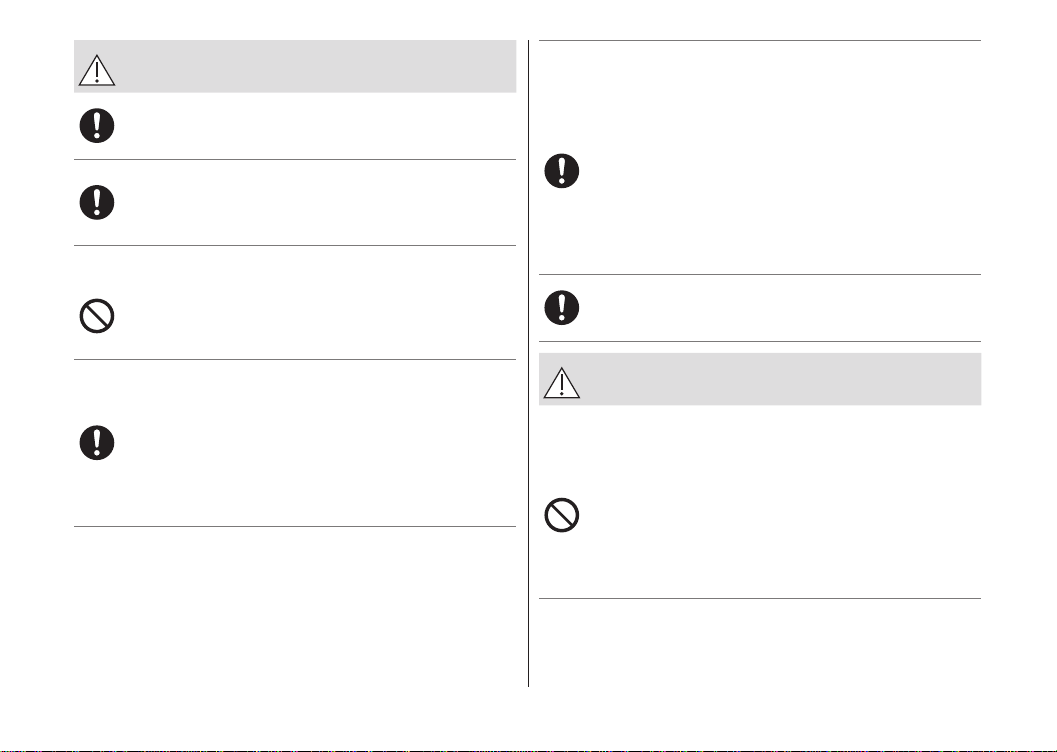Click the warning triangle in right gray banner
1057x752 pixels.
[x=562, y=383]
